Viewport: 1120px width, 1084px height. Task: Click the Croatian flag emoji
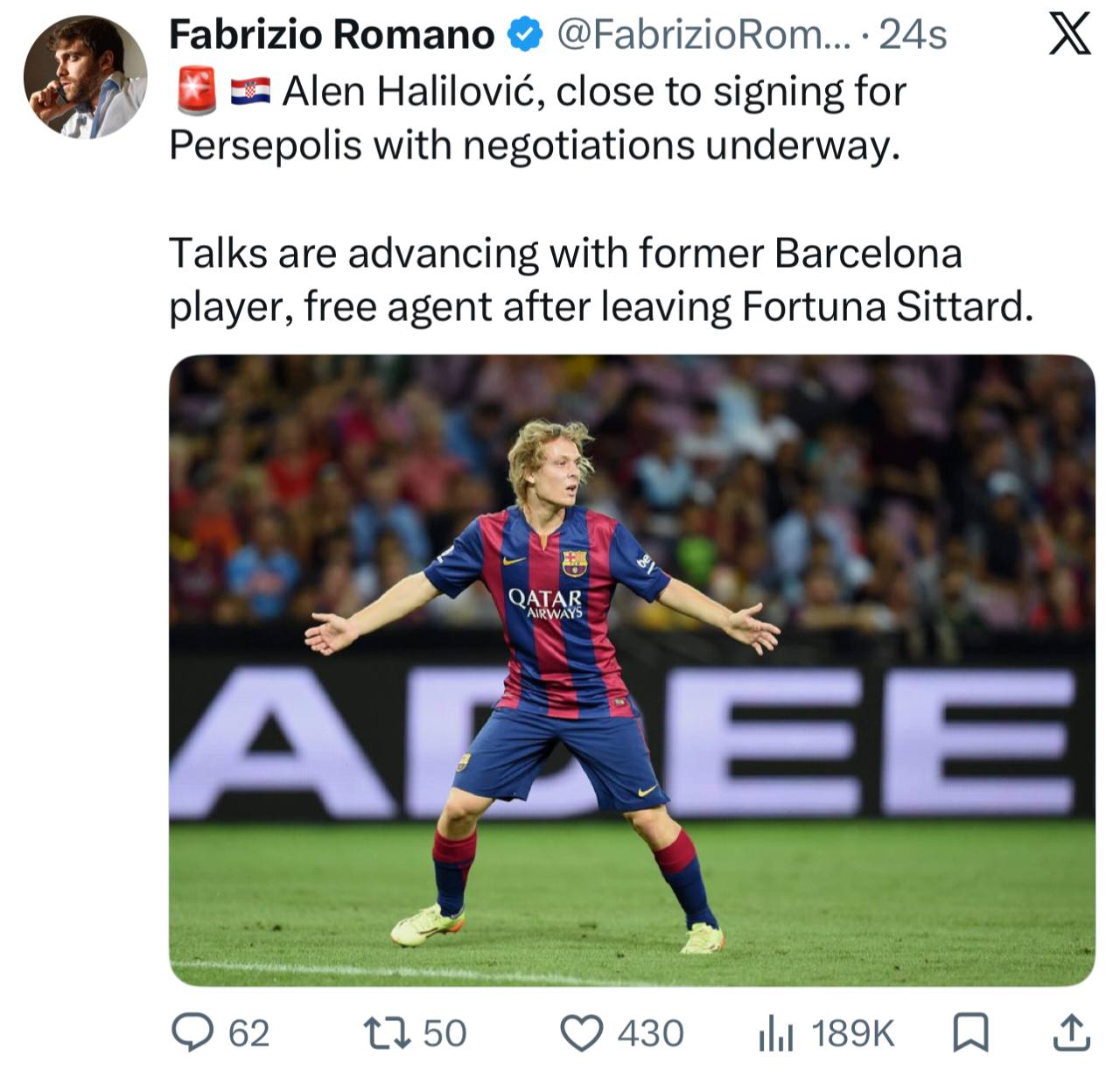(x=250, y=92)
